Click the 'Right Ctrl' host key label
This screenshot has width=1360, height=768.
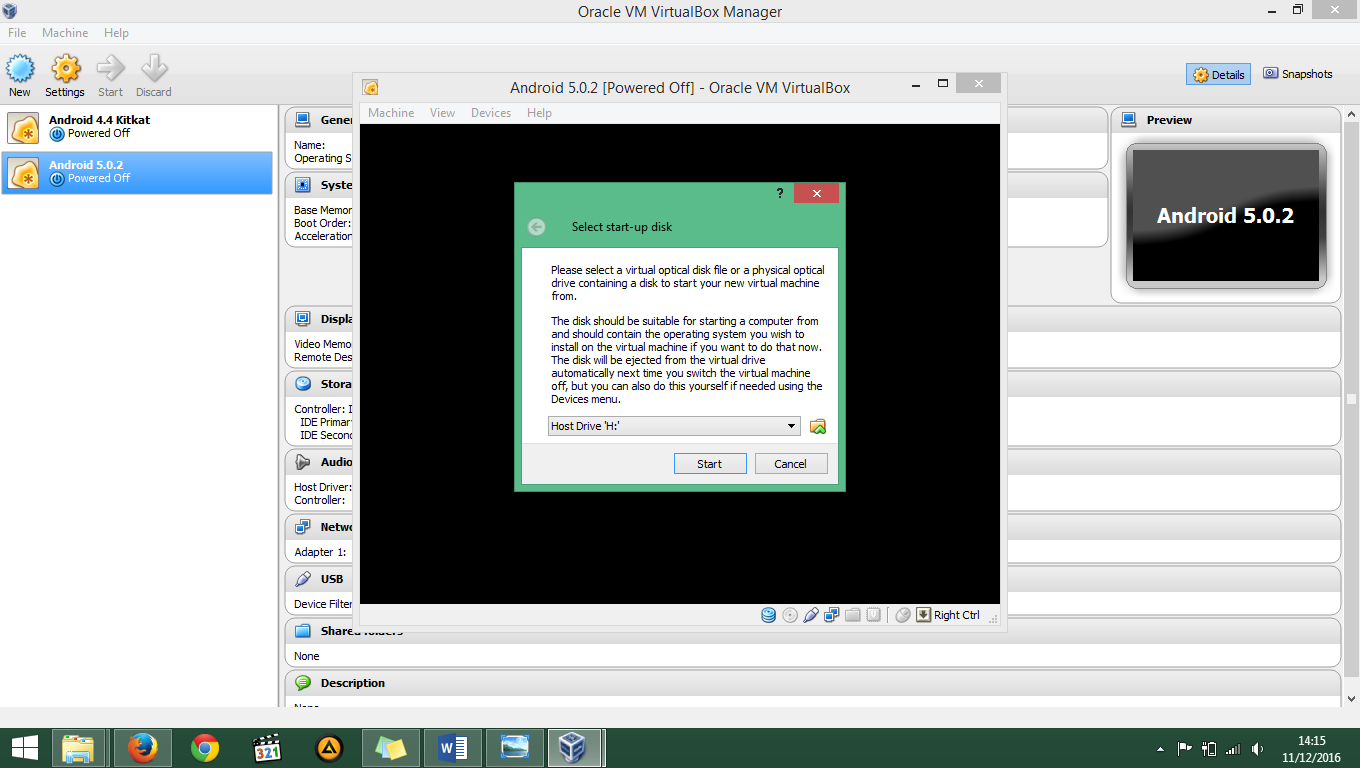point(957,615)
